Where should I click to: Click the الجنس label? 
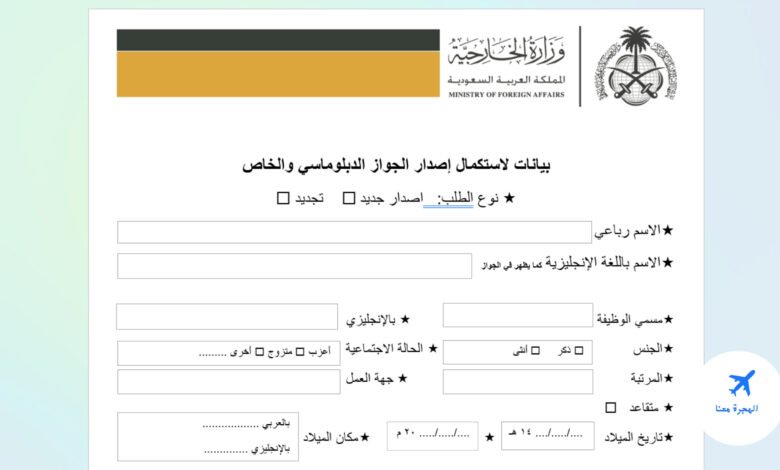(649, 350)
